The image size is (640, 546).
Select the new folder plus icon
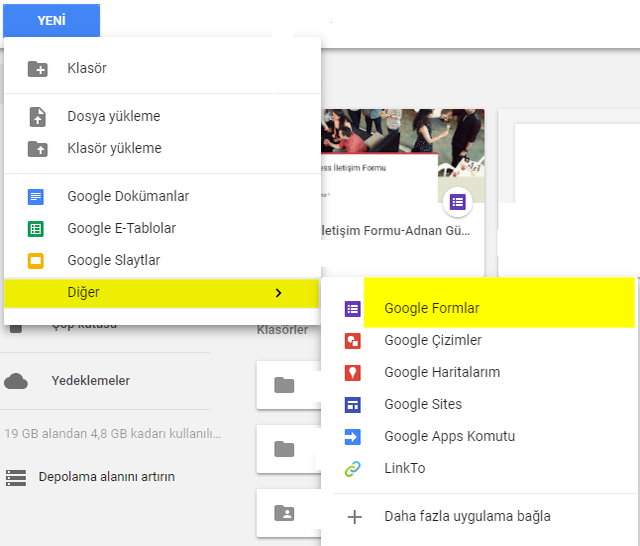38,69
